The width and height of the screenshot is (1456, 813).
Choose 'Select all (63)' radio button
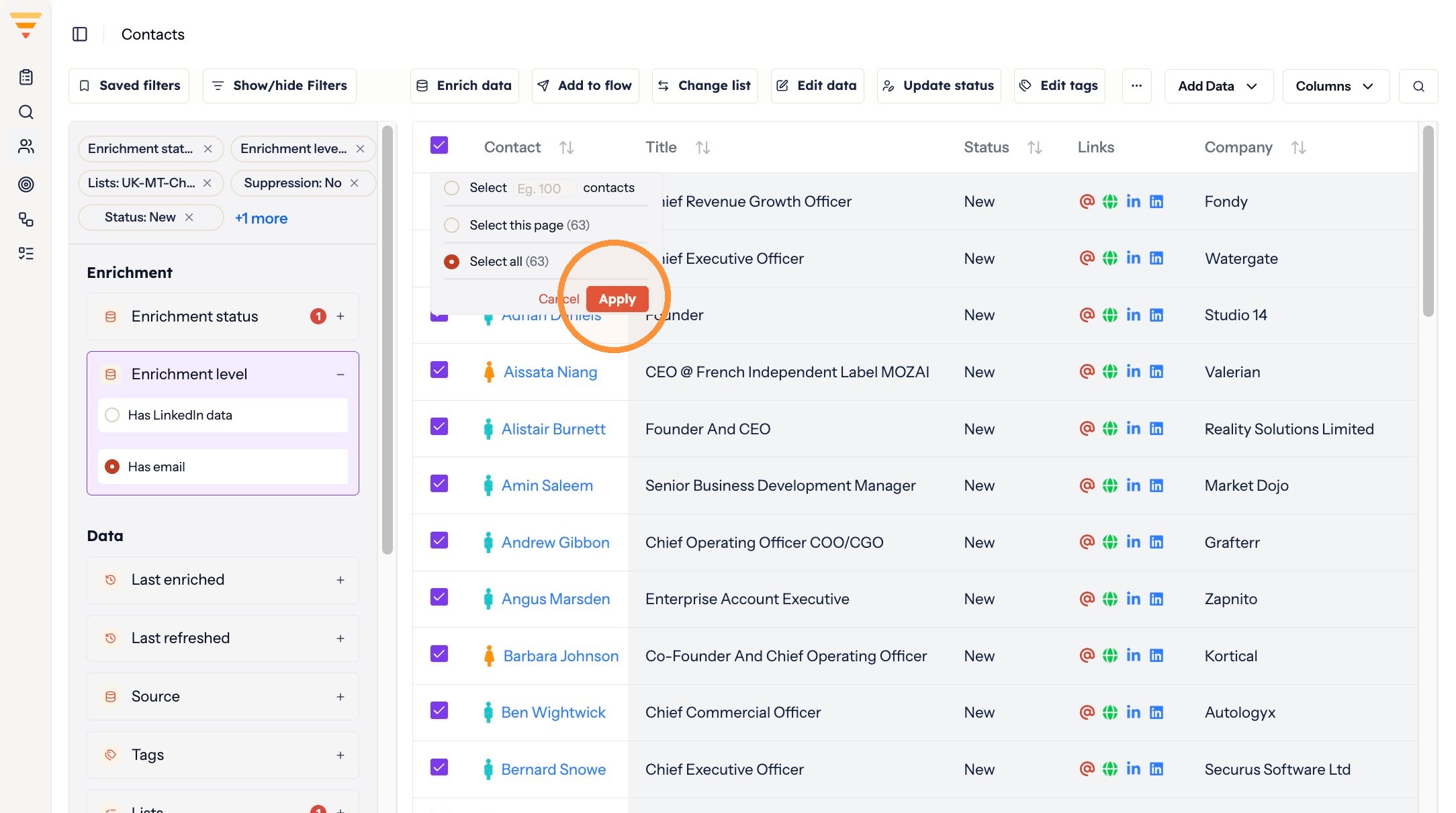(452, 261)
